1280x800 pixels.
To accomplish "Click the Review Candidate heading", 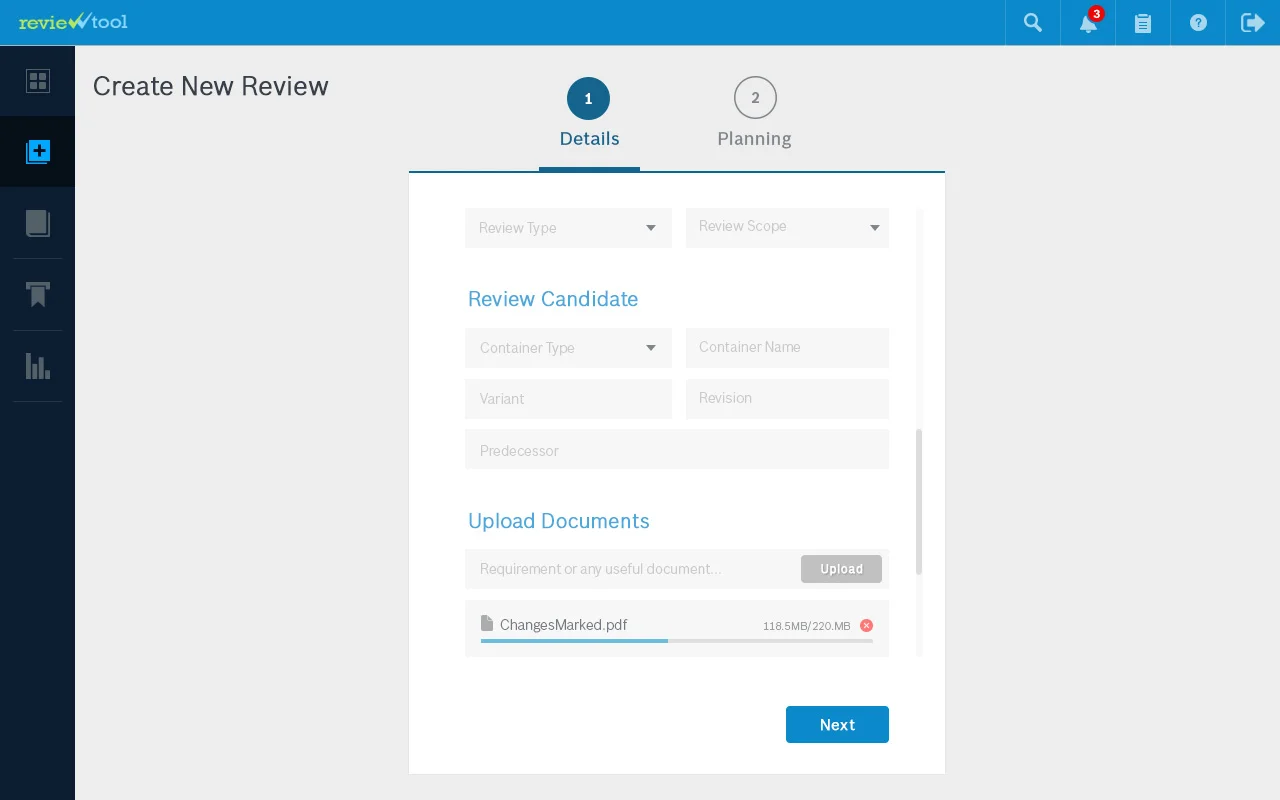I will coord(553,299).
